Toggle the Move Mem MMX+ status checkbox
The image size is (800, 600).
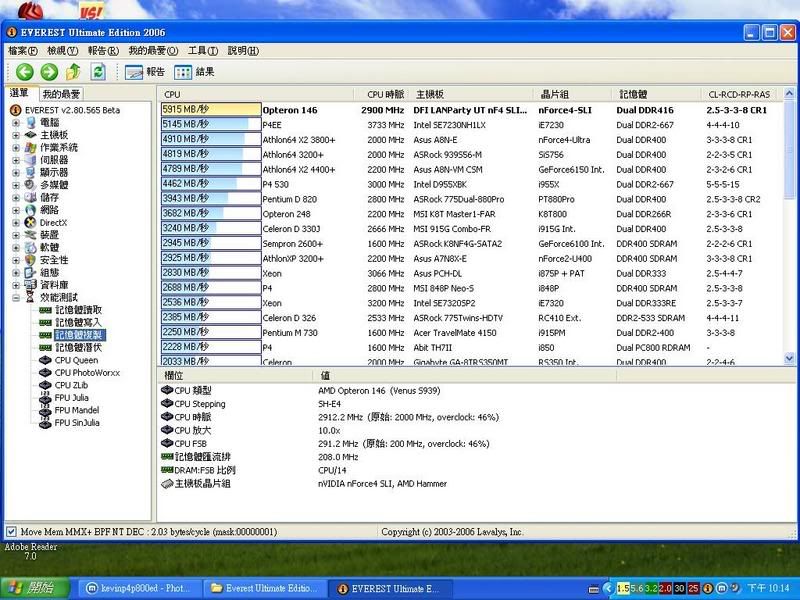click(12, 532)
